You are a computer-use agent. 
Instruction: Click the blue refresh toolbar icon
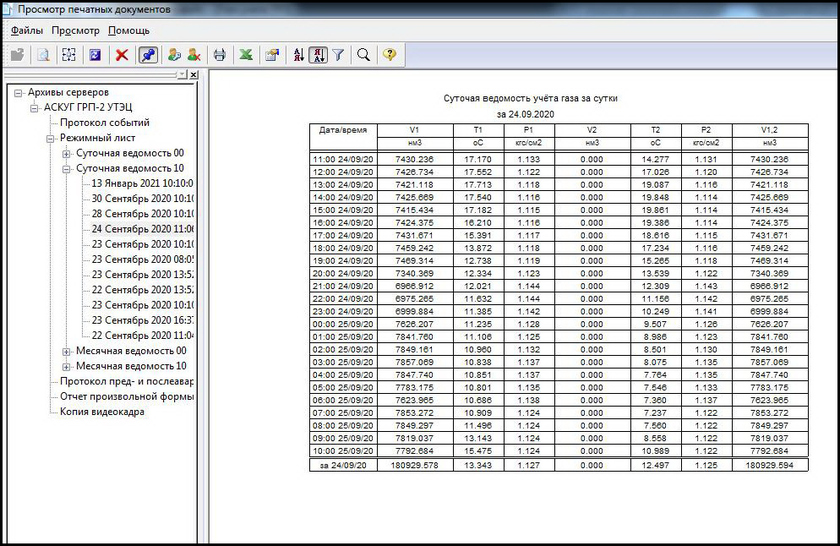tap(95, 55)
